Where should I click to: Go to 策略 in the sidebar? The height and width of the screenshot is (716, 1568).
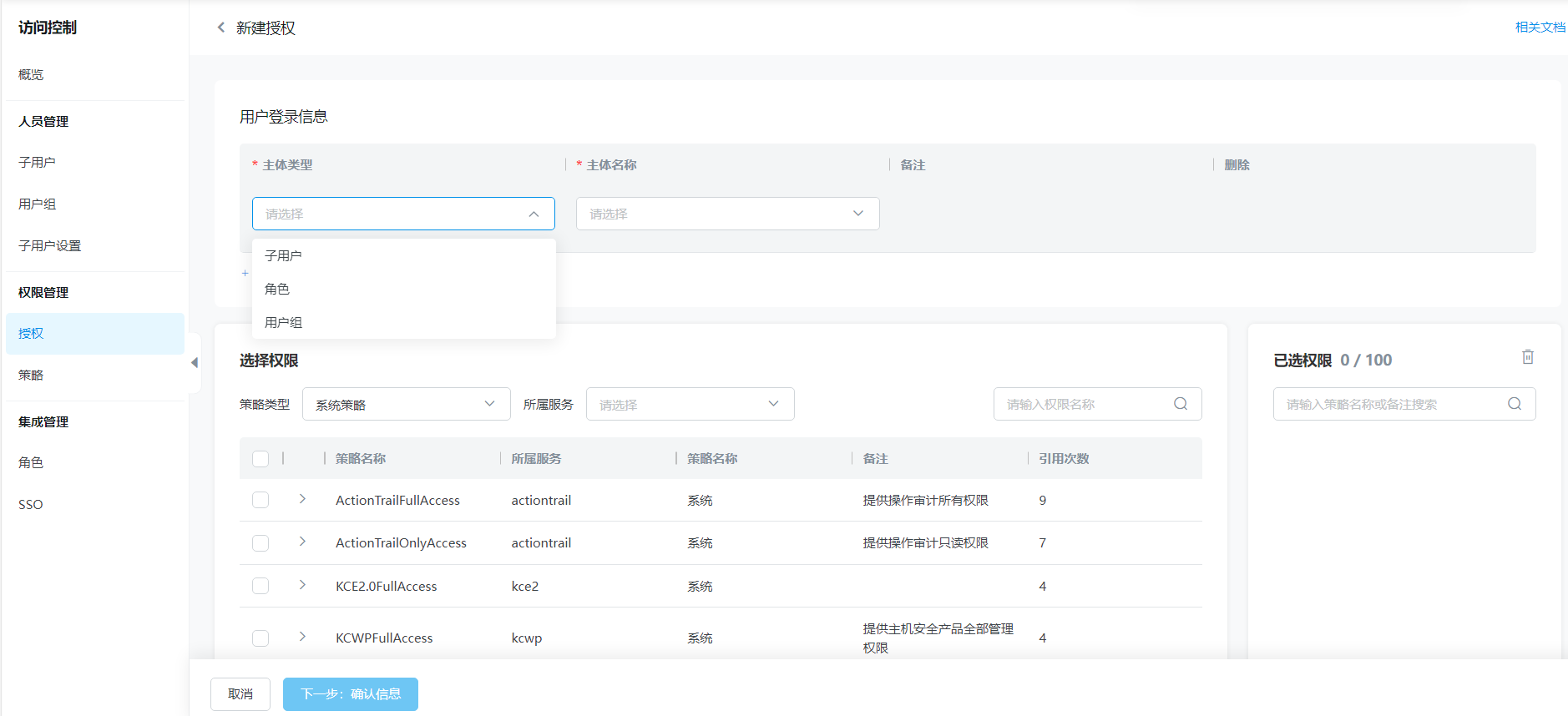pos(31,376)
